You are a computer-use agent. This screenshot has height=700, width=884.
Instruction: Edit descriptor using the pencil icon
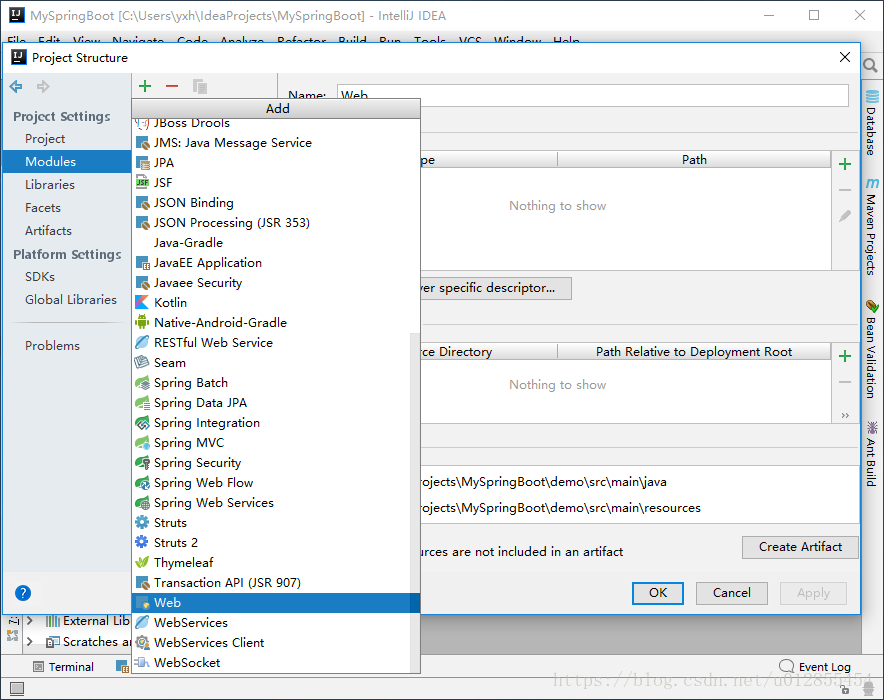coord(845,215)
